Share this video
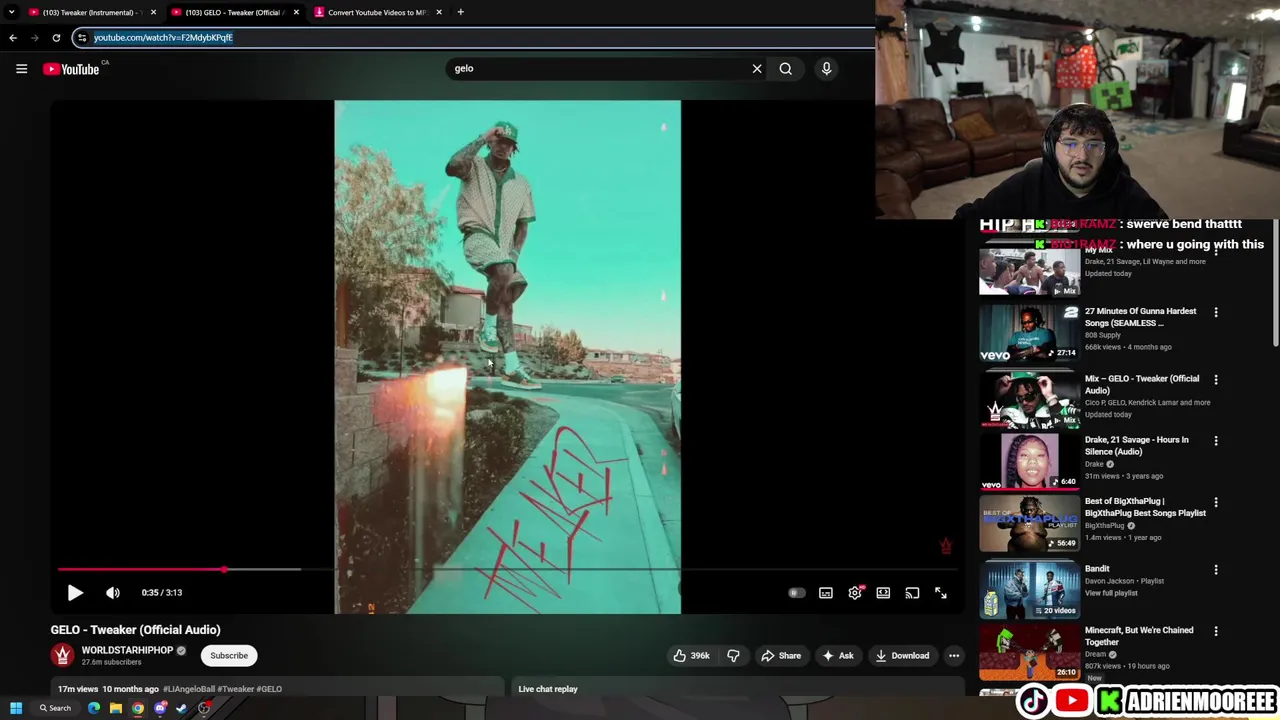1280x720 pixels. 780,656
